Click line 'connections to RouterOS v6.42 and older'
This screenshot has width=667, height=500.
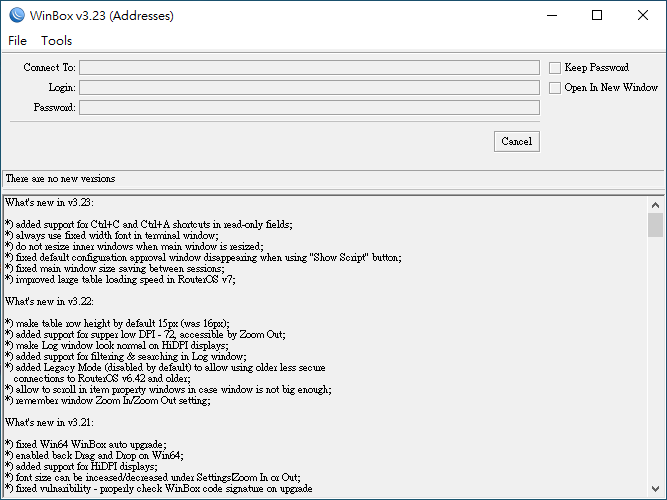click(102, 379)
